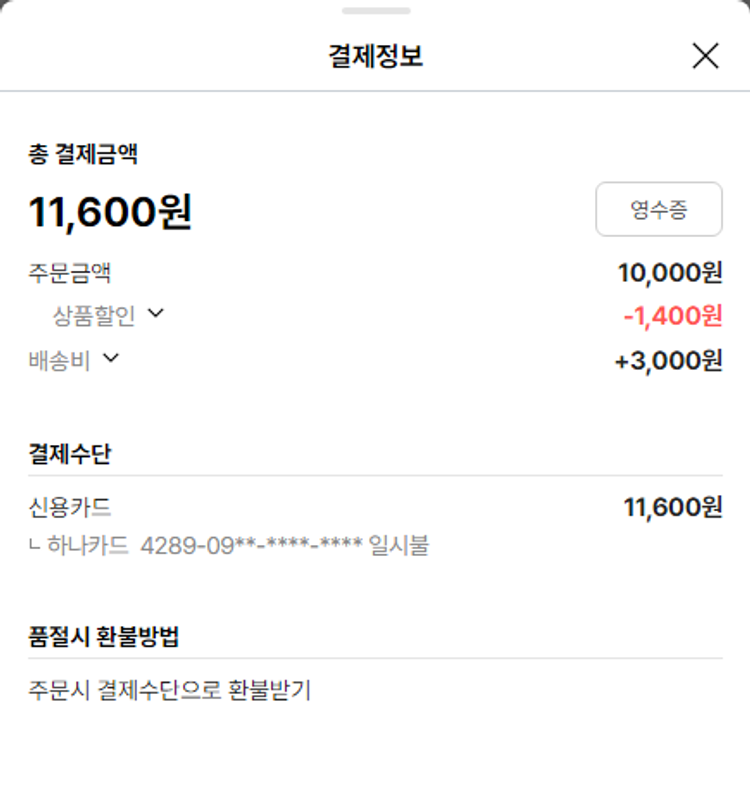
Task: Grab the drag handle atop the sheet
Action: click(375, 11)
